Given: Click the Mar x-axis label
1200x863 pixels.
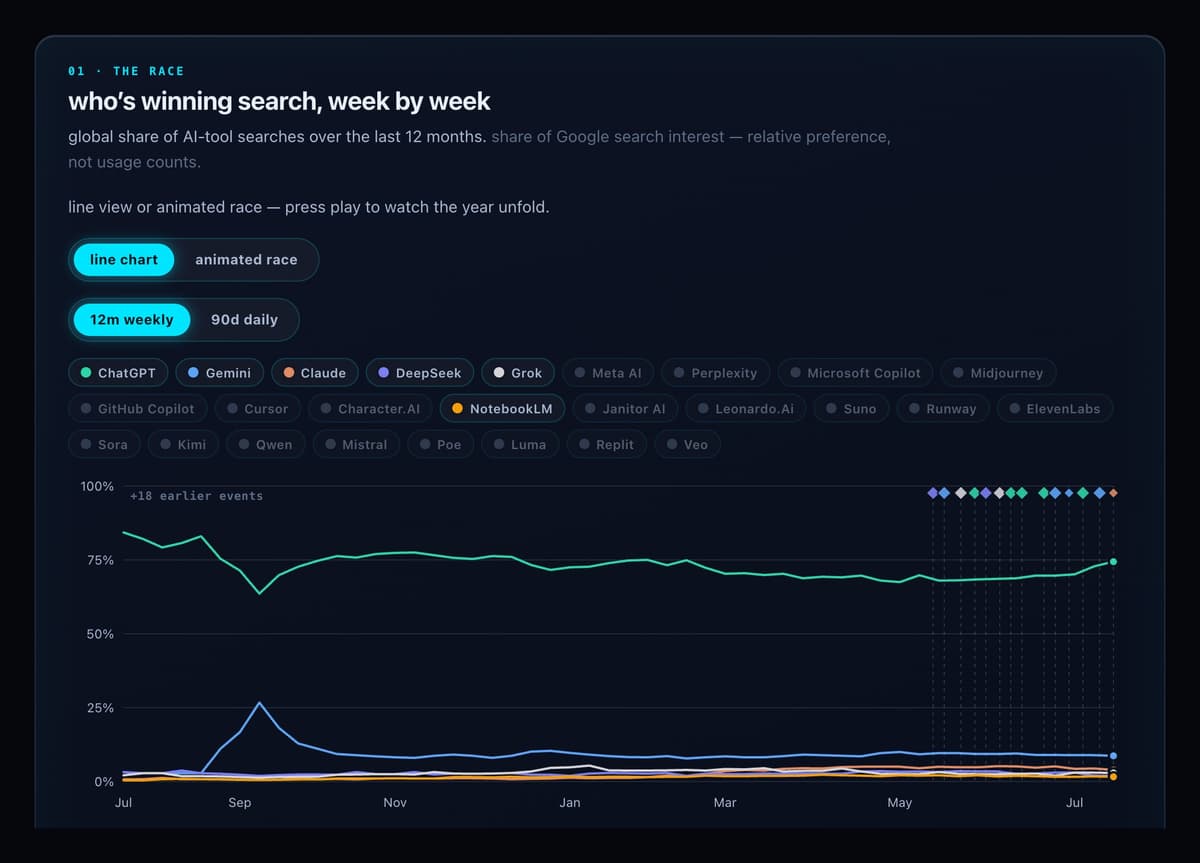Looking at the screenshot, I should click(x=725, y=803).
